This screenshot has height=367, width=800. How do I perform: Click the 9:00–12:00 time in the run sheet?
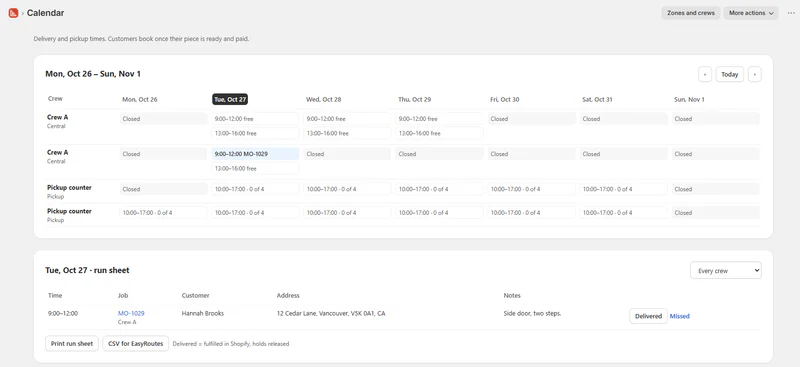click(63, 313)
